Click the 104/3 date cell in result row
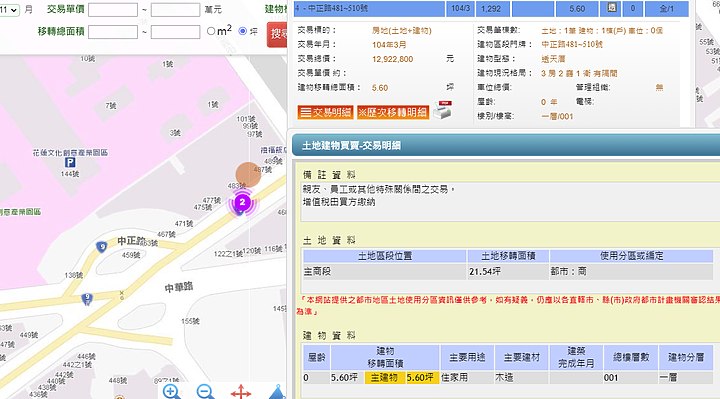The height and width of the screenshot is (399, 720). point(461,8)
